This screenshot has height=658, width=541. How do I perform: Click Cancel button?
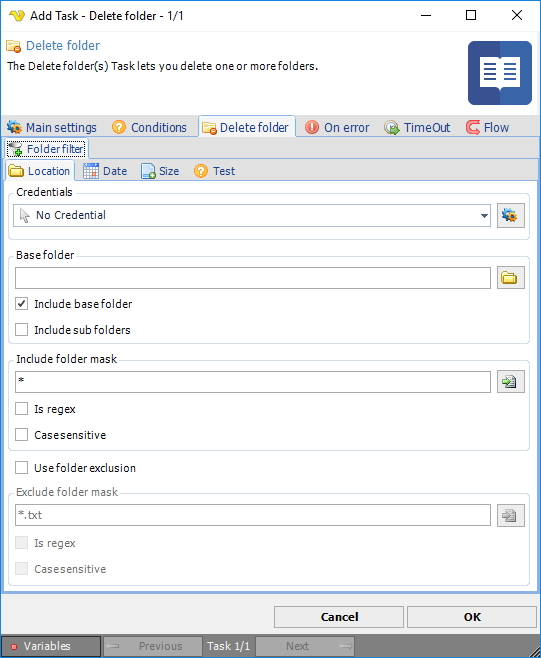339,617
